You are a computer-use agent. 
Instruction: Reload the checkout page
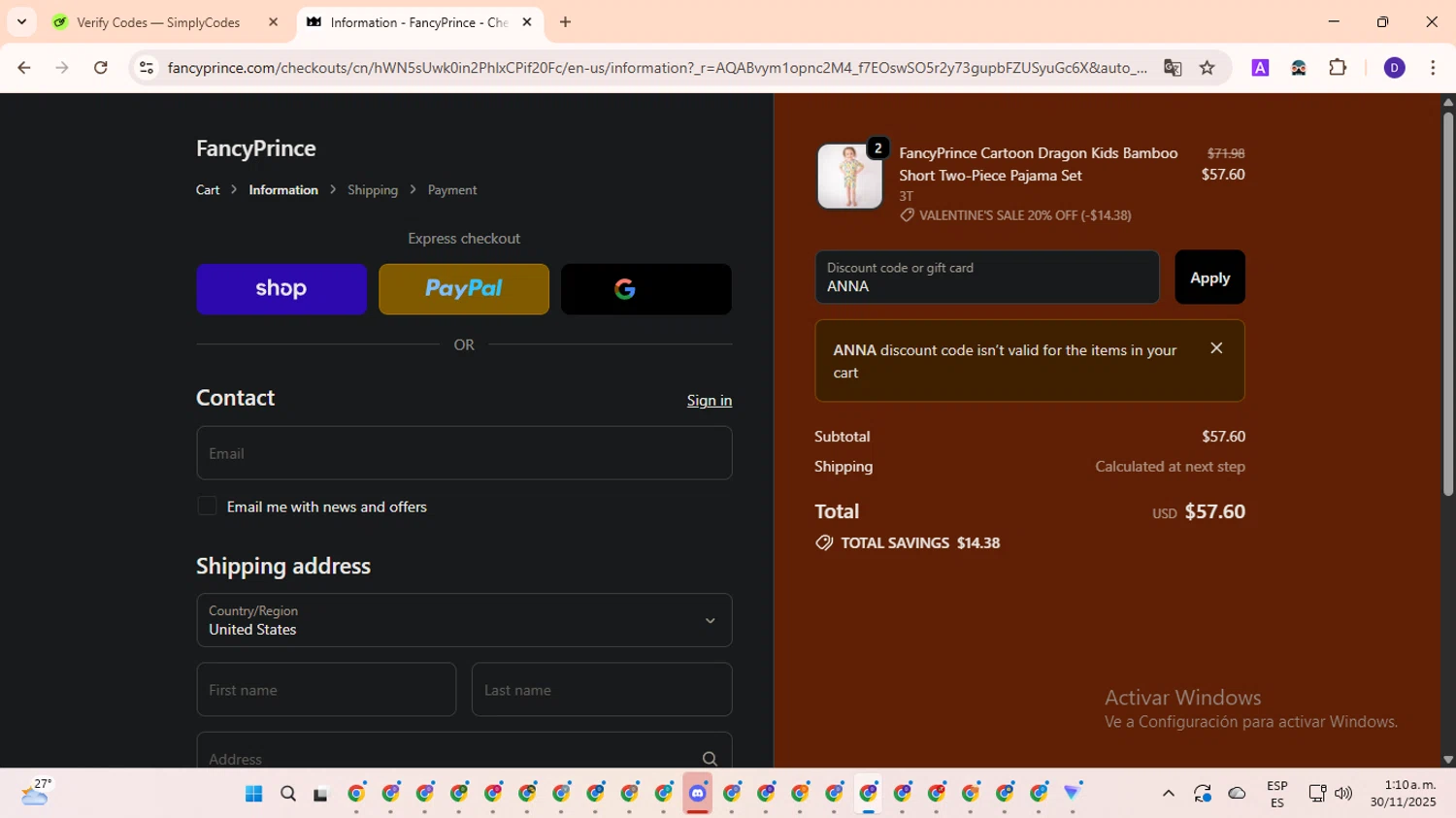101,68
